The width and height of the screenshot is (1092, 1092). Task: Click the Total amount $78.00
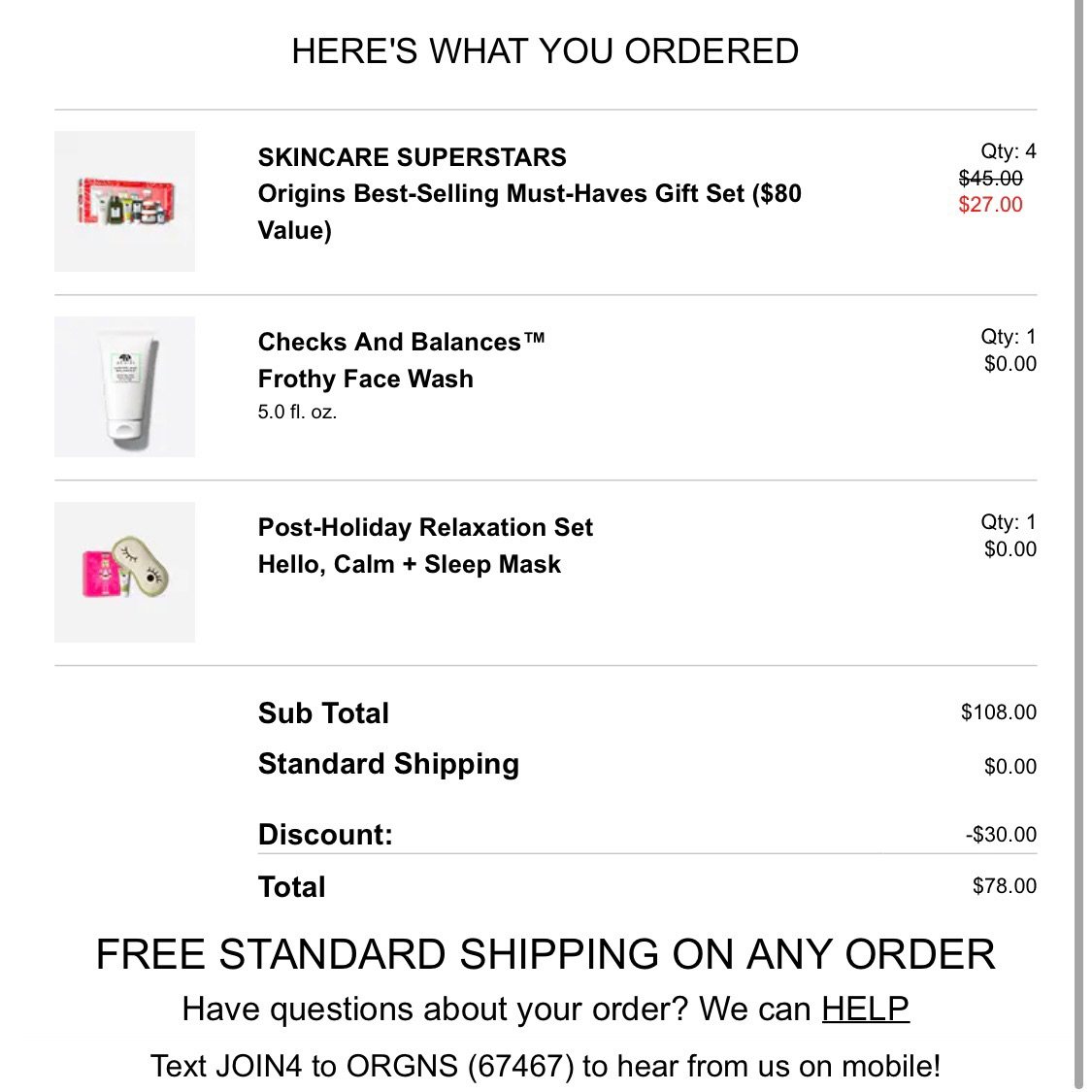[1005, 886]
